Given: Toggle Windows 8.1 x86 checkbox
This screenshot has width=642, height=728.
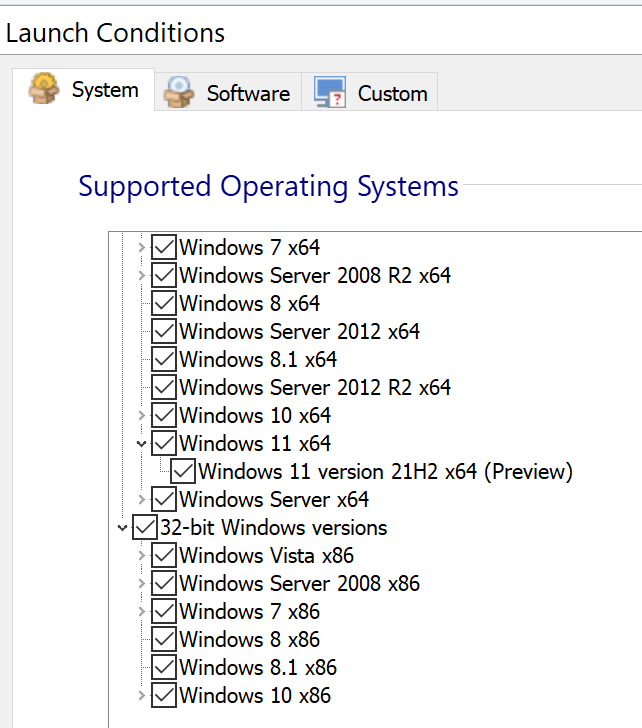Looking at the screenshot, I should [163, 668].
